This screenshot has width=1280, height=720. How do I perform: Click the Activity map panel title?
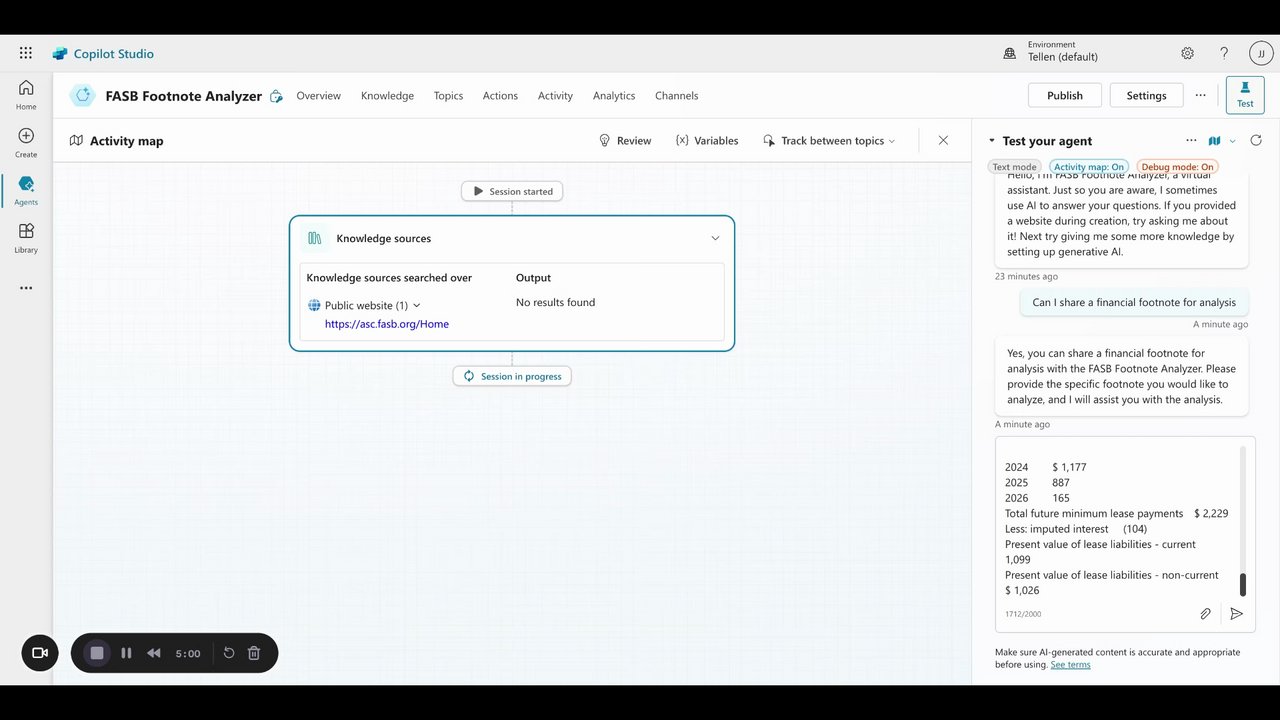tap(126, 141)
